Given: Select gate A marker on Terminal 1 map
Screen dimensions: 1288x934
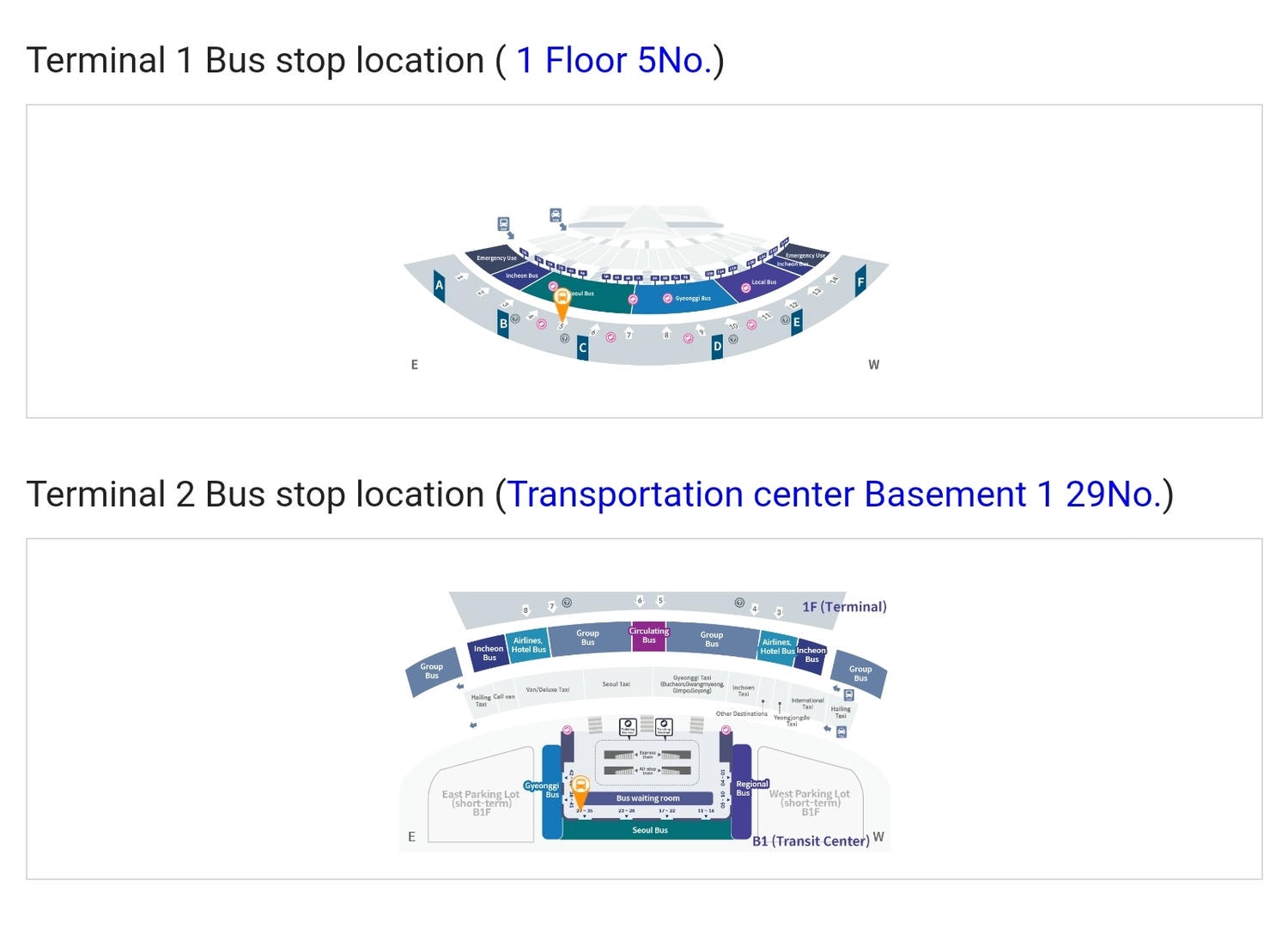Looking at the screenshot, I should (439, 286).
